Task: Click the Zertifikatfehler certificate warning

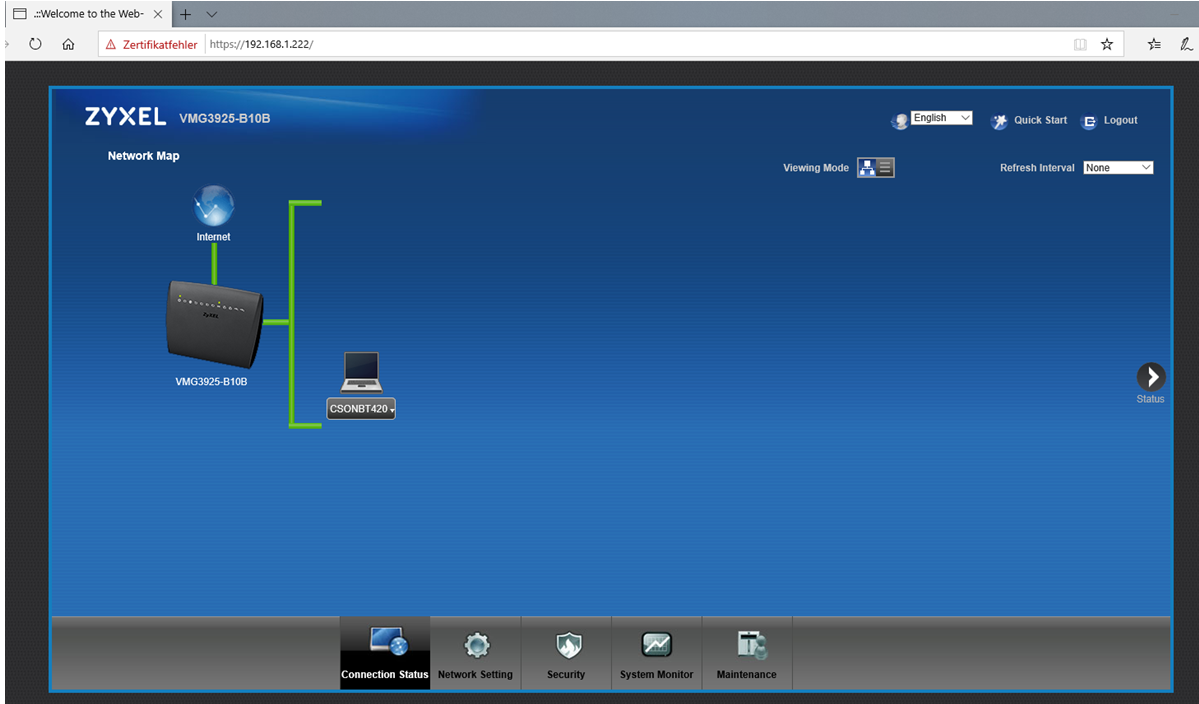Action: (151, 44)
